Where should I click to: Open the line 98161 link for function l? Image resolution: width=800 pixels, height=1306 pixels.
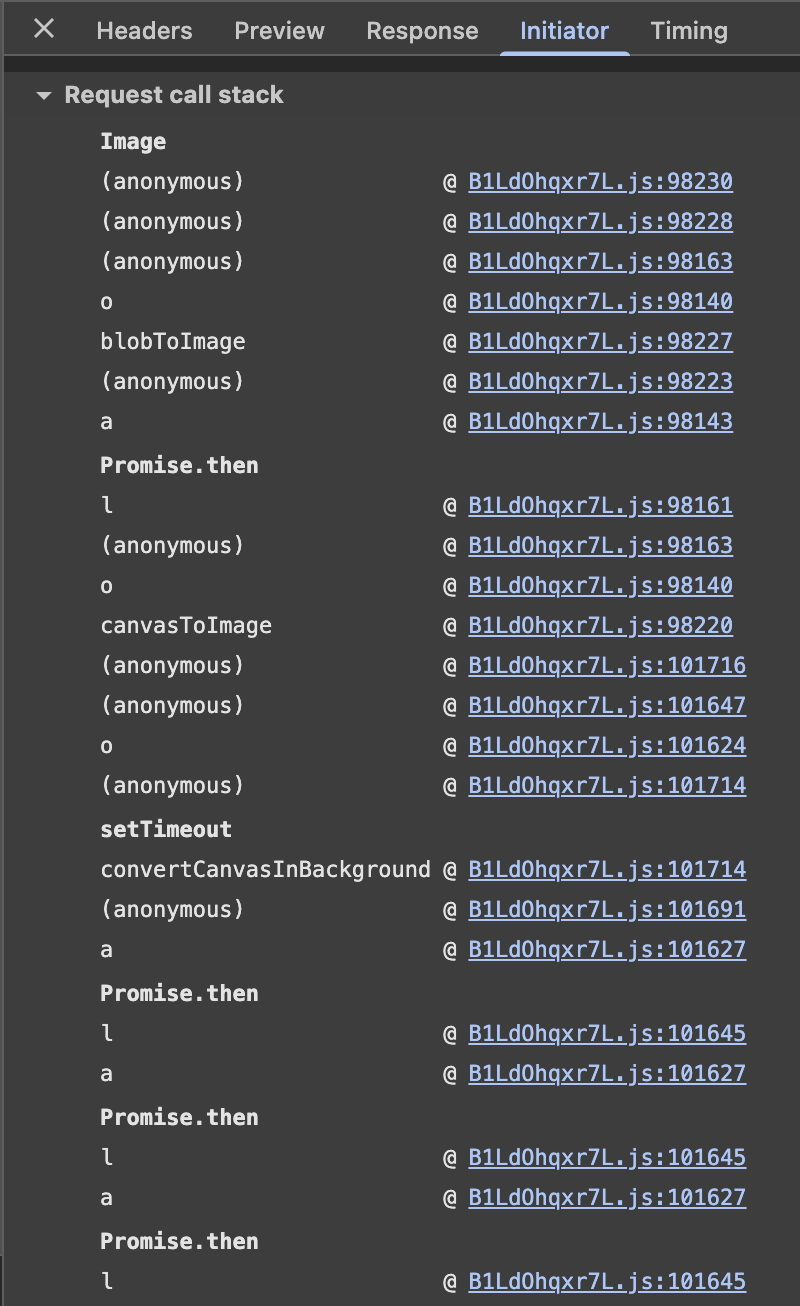[600, 505]
